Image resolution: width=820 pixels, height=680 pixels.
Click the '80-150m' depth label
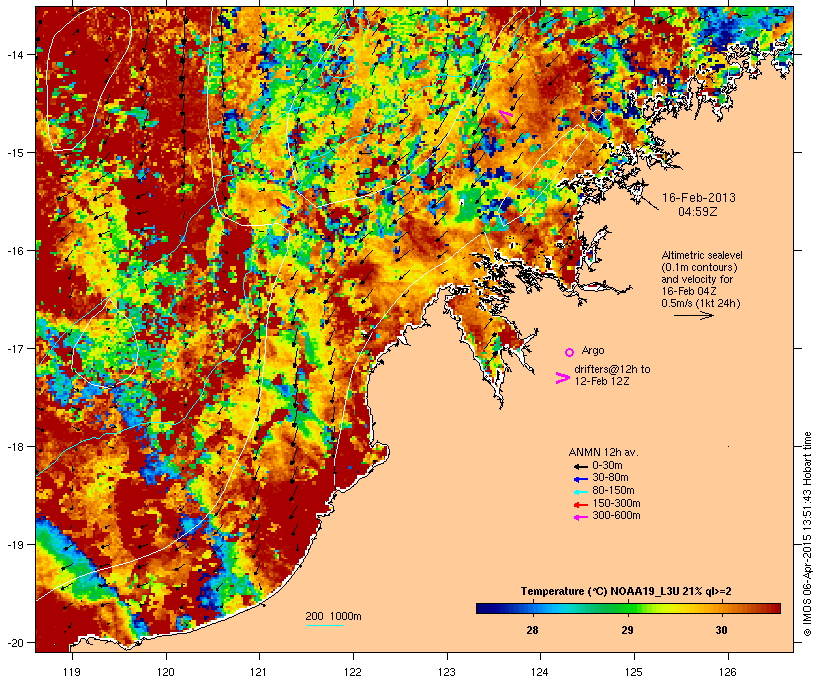(x=613, y=491)
